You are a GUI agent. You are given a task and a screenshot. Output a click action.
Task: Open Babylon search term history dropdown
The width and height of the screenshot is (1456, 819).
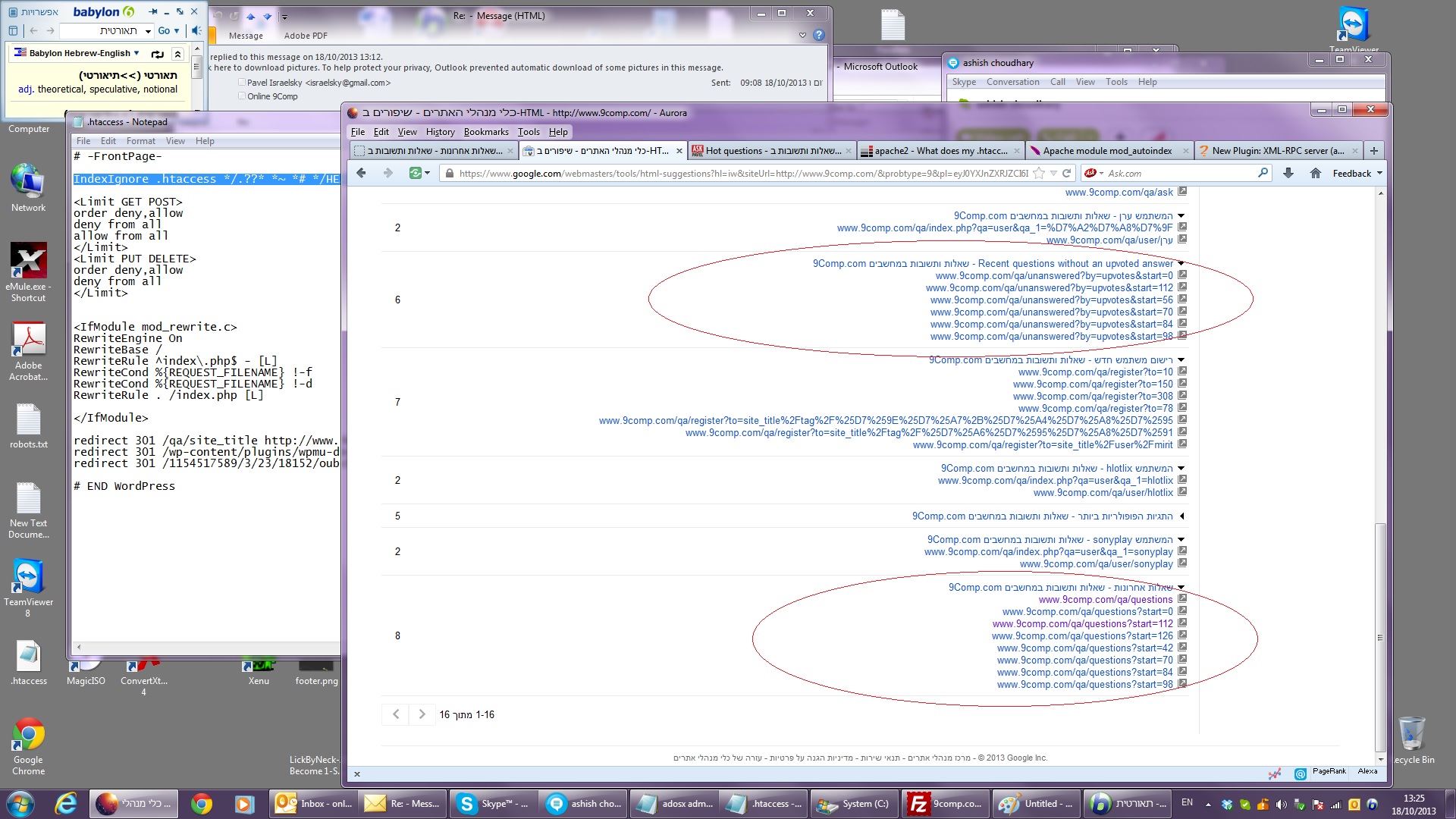pos(148,31)
